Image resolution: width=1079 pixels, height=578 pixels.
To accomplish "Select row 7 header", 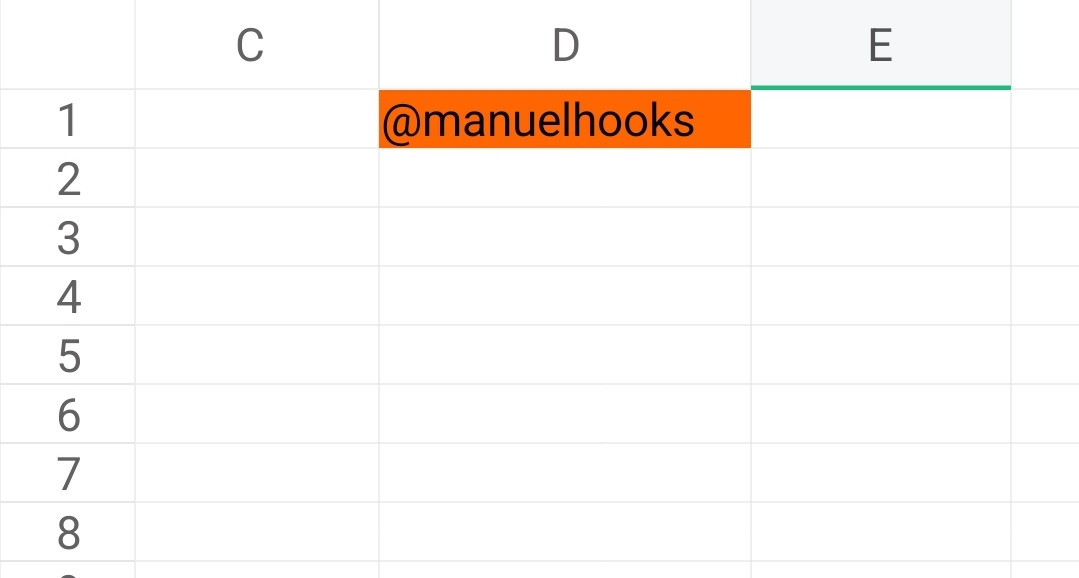I will coord(67,474).
